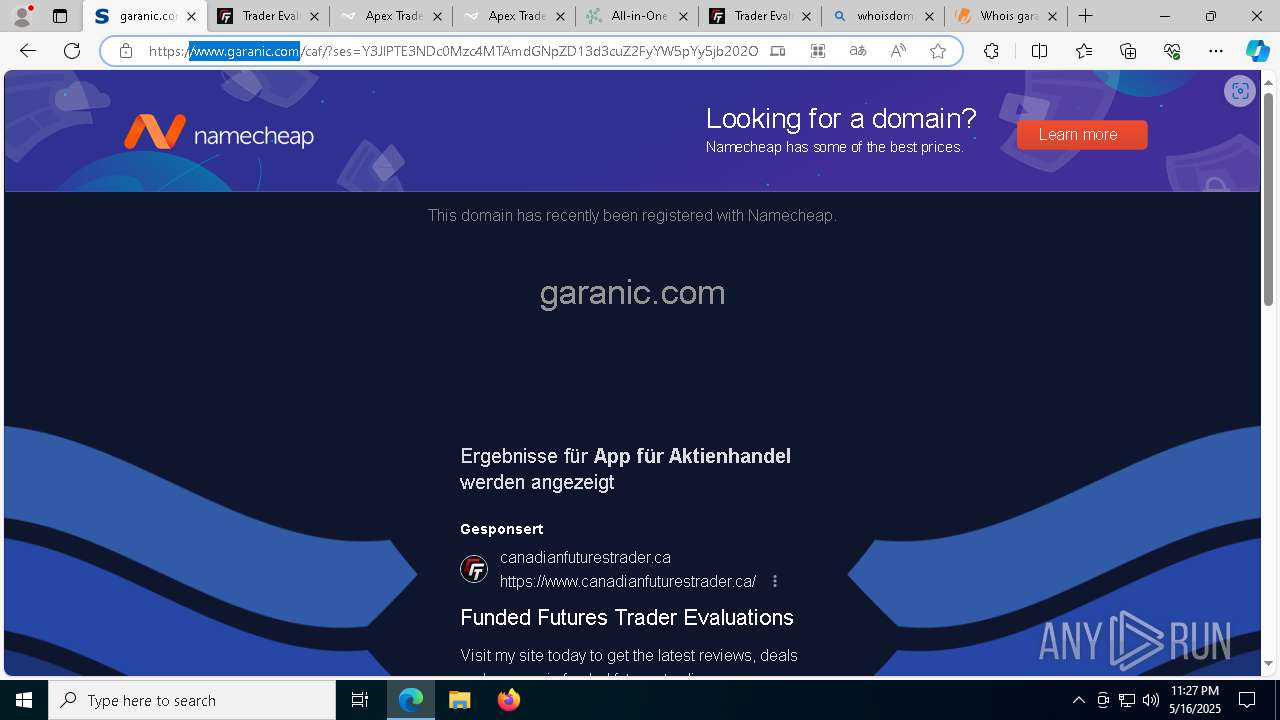
Task: Open Collections panel
Action: click(1128, 51)
